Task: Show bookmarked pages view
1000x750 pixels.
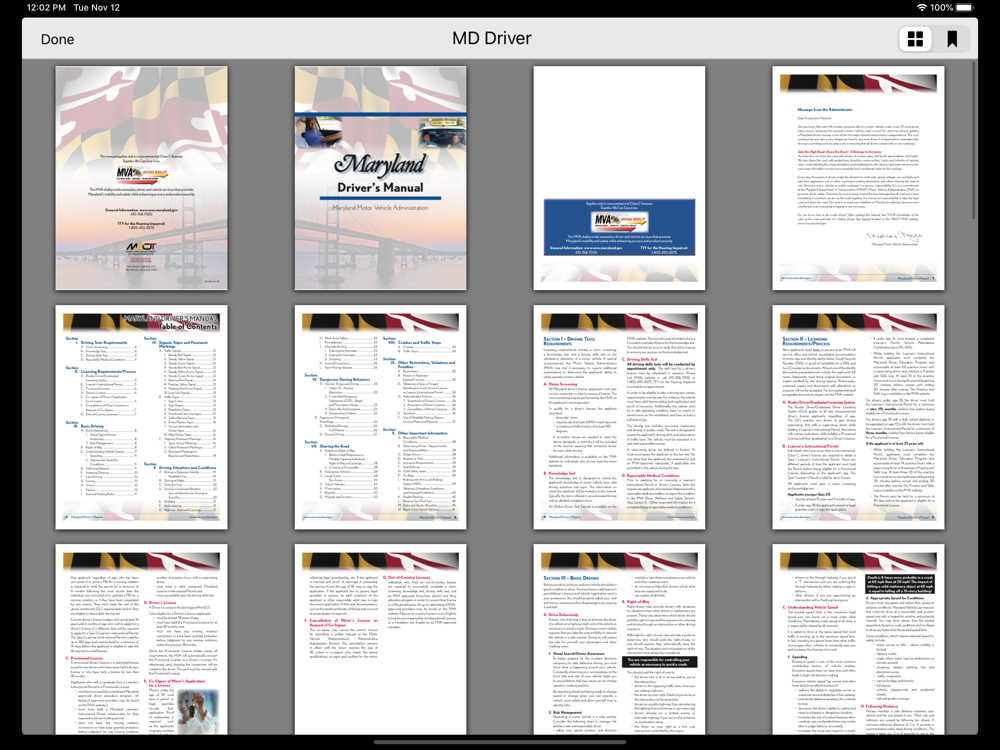Action: click(x=952, y=39)
